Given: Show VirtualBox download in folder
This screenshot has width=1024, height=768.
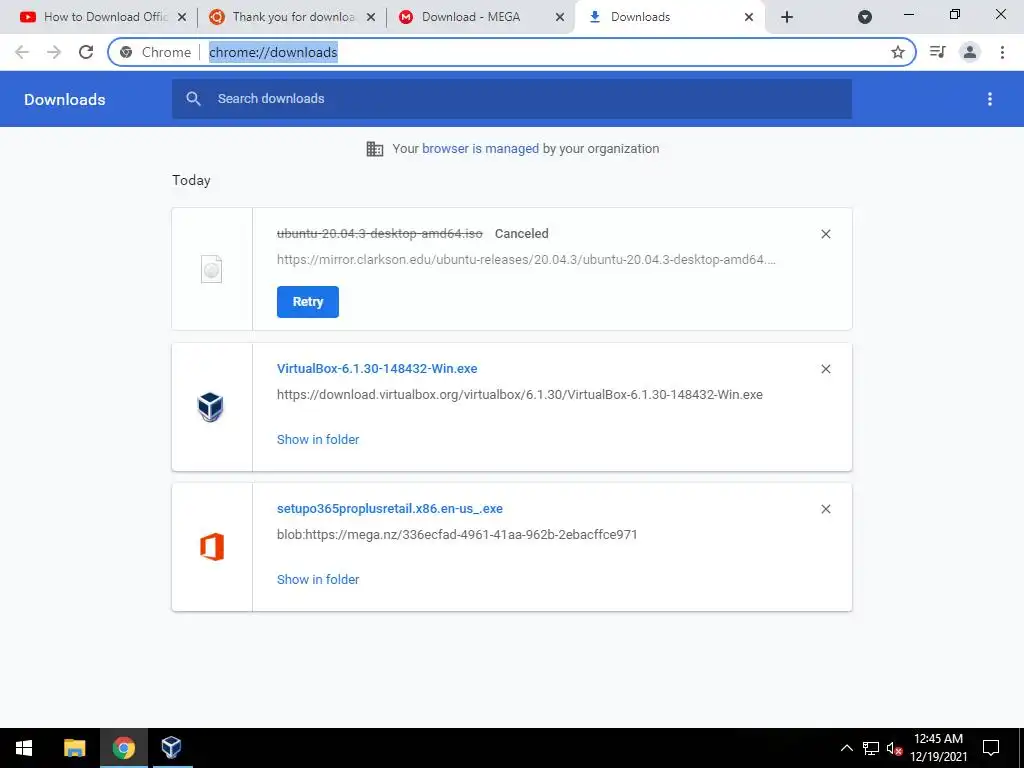Looking at the screenshot, I should click(318, 440).
